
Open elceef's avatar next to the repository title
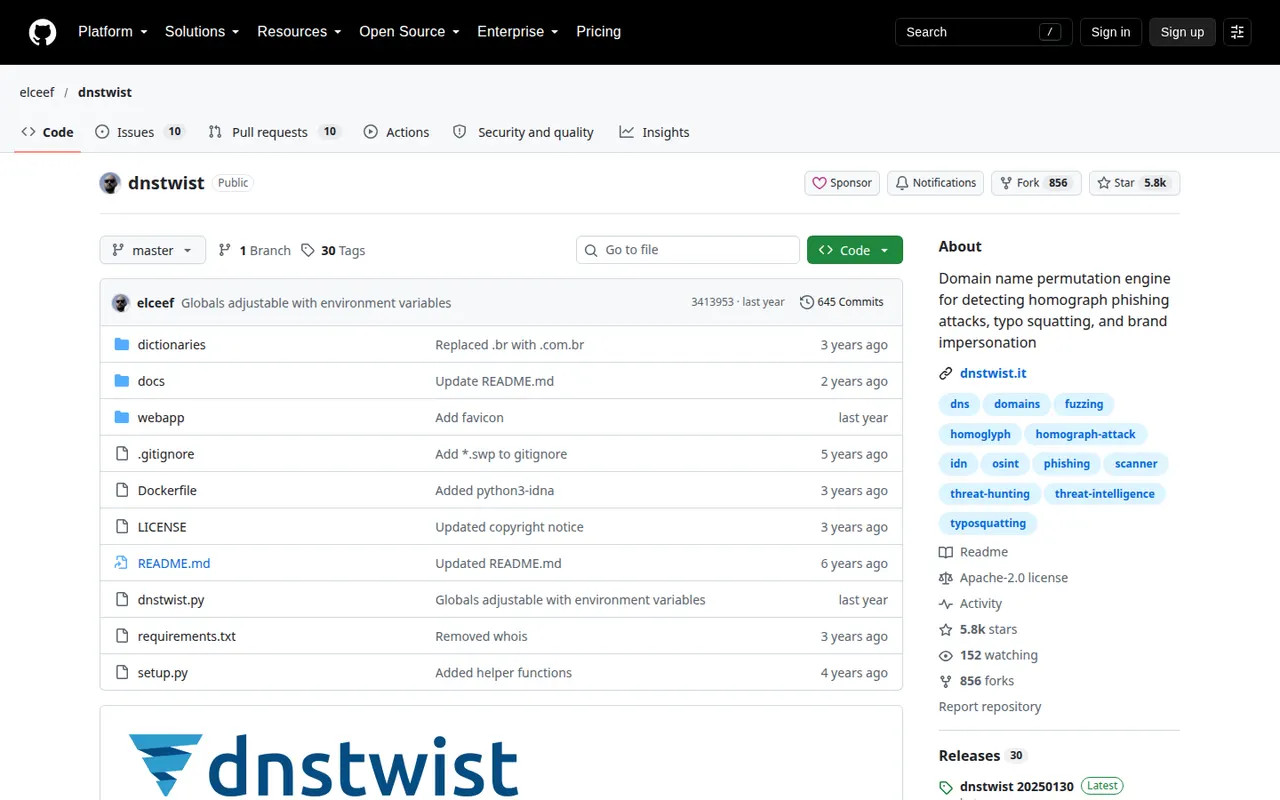[110, 183]
